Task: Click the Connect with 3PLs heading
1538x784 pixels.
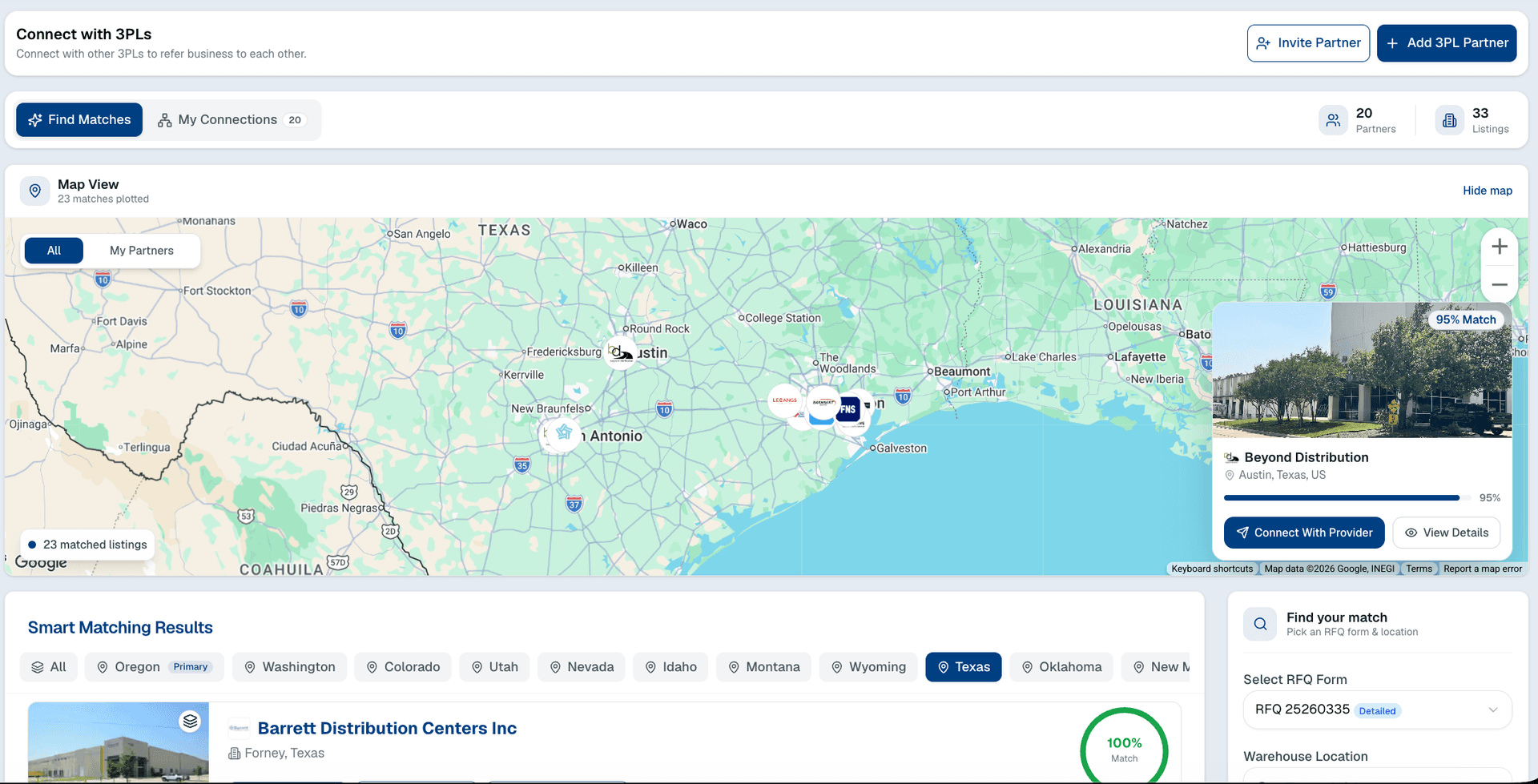Action: coord(84,34)
